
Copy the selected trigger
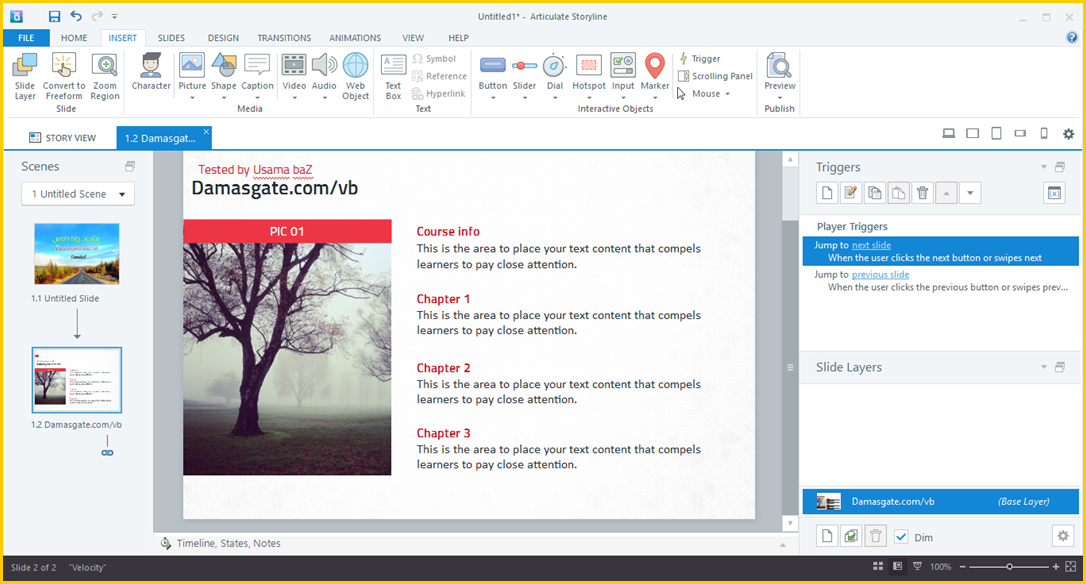coord(875,193)
